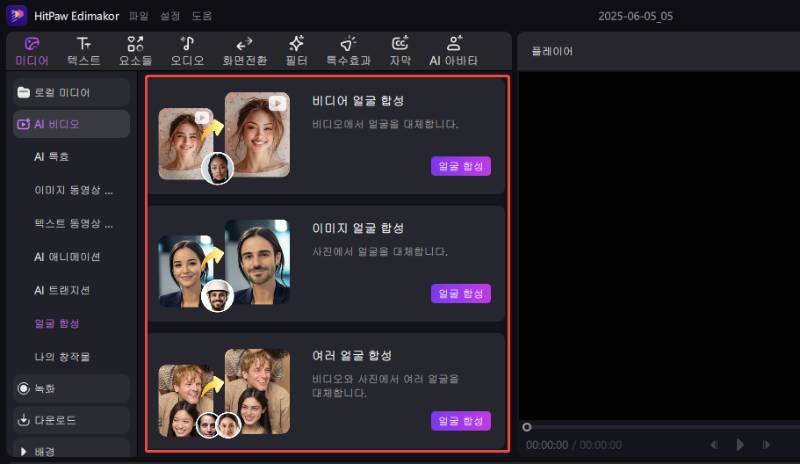Open the AI 아바타 panel

(x=453, y=51)
